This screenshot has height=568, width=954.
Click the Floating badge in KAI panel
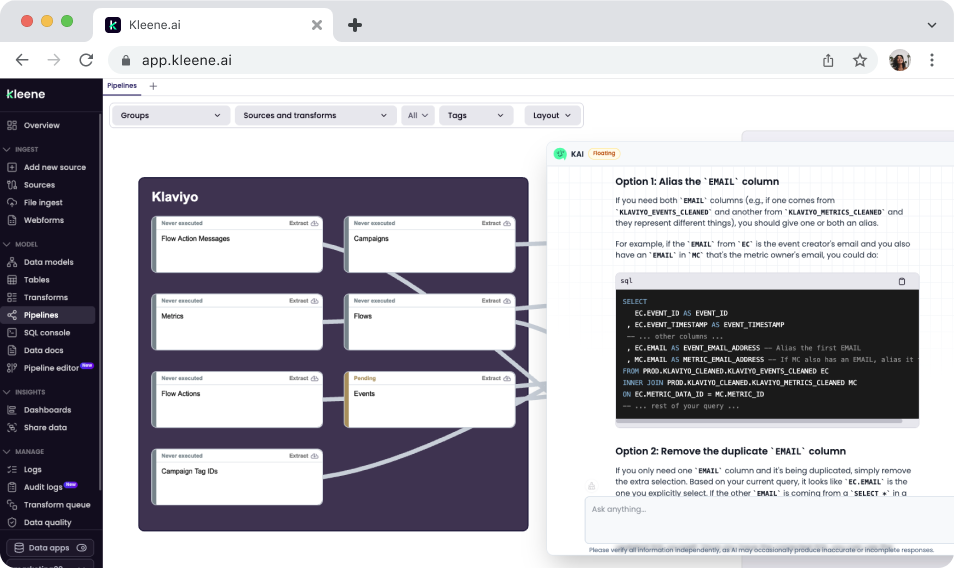coord(604,153)
